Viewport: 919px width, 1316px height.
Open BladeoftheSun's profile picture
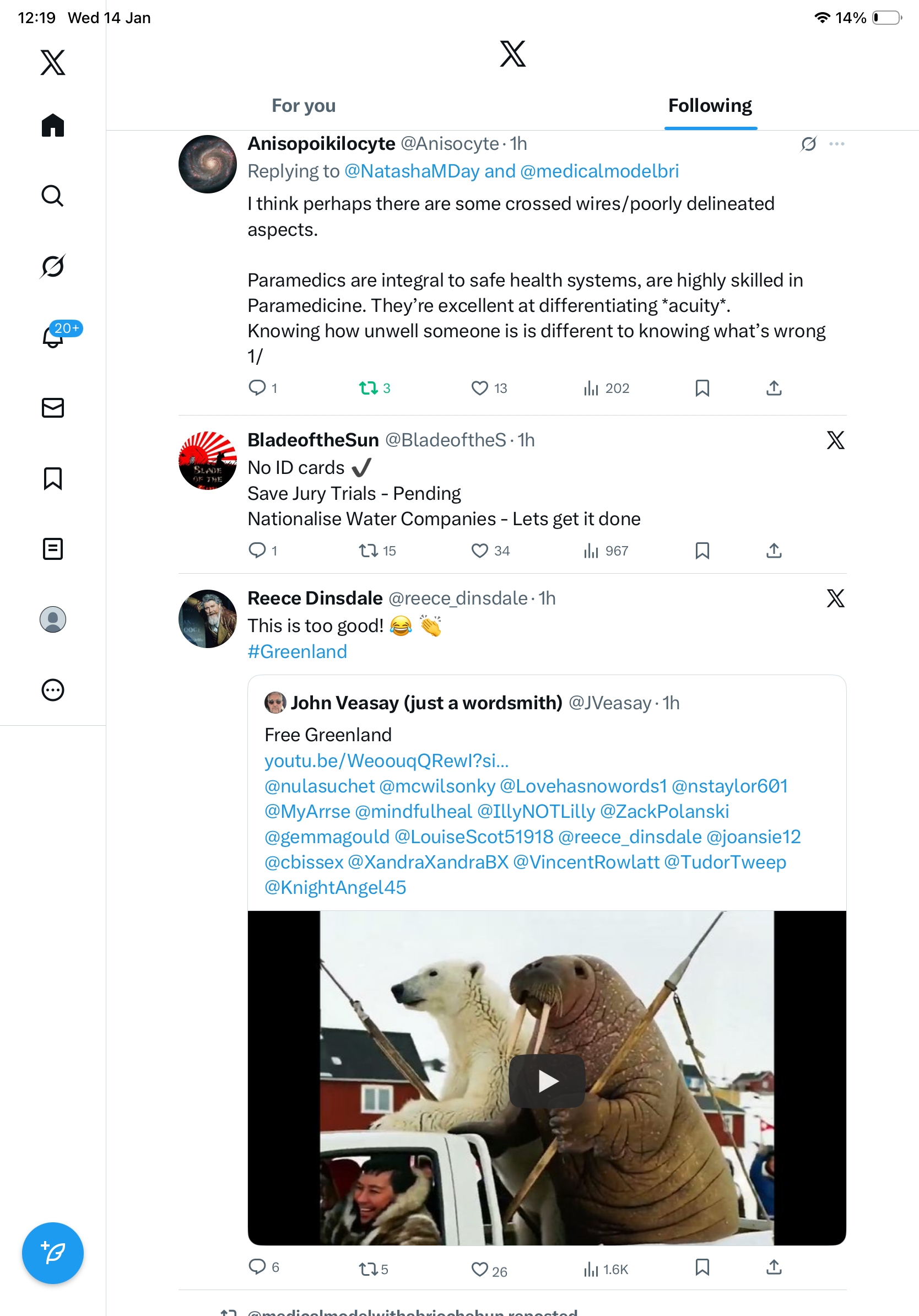[x=207, y=460]
